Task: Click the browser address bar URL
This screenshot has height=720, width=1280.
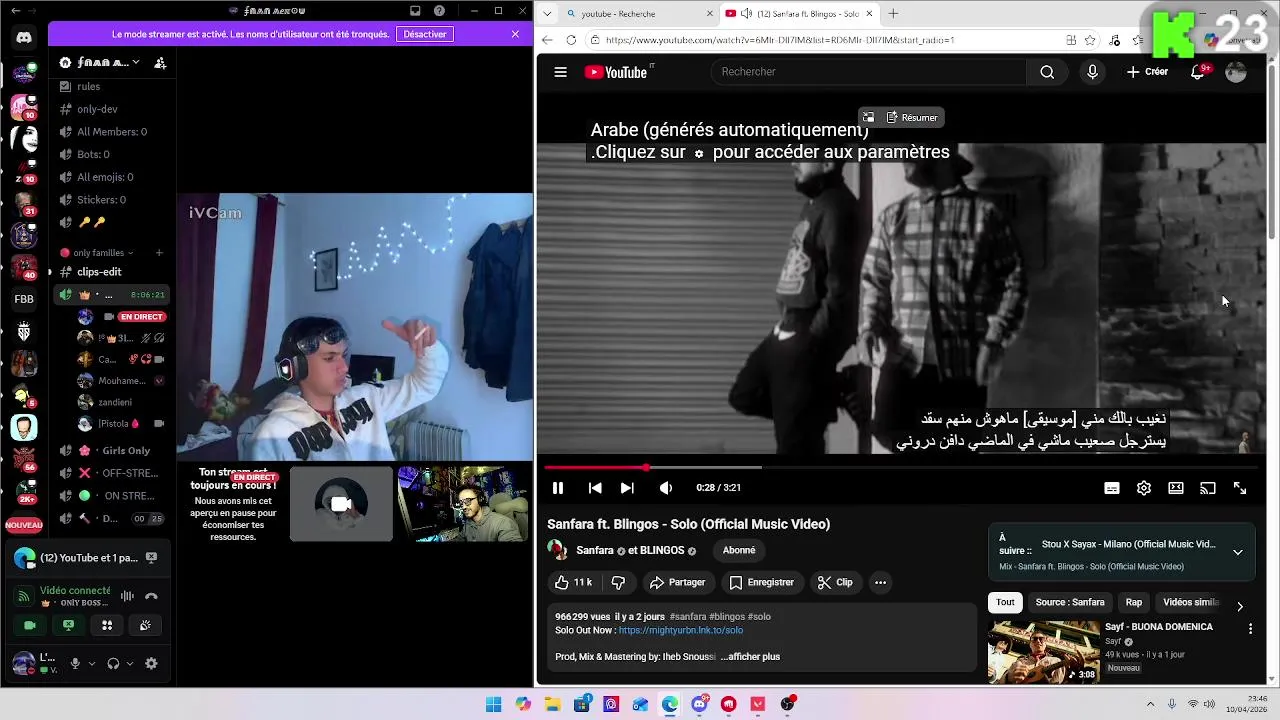Action: [780, 40]
